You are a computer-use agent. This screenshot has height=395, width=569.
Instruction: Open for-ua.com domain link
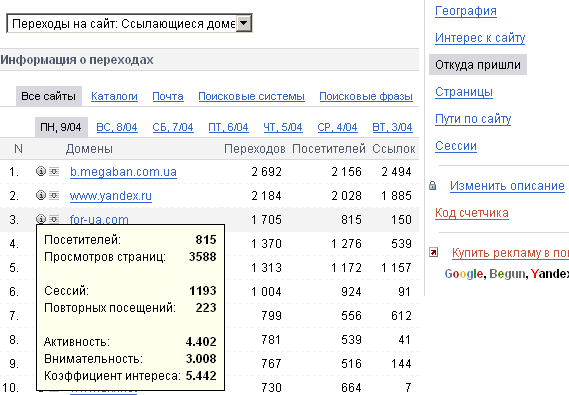point(99,219)
